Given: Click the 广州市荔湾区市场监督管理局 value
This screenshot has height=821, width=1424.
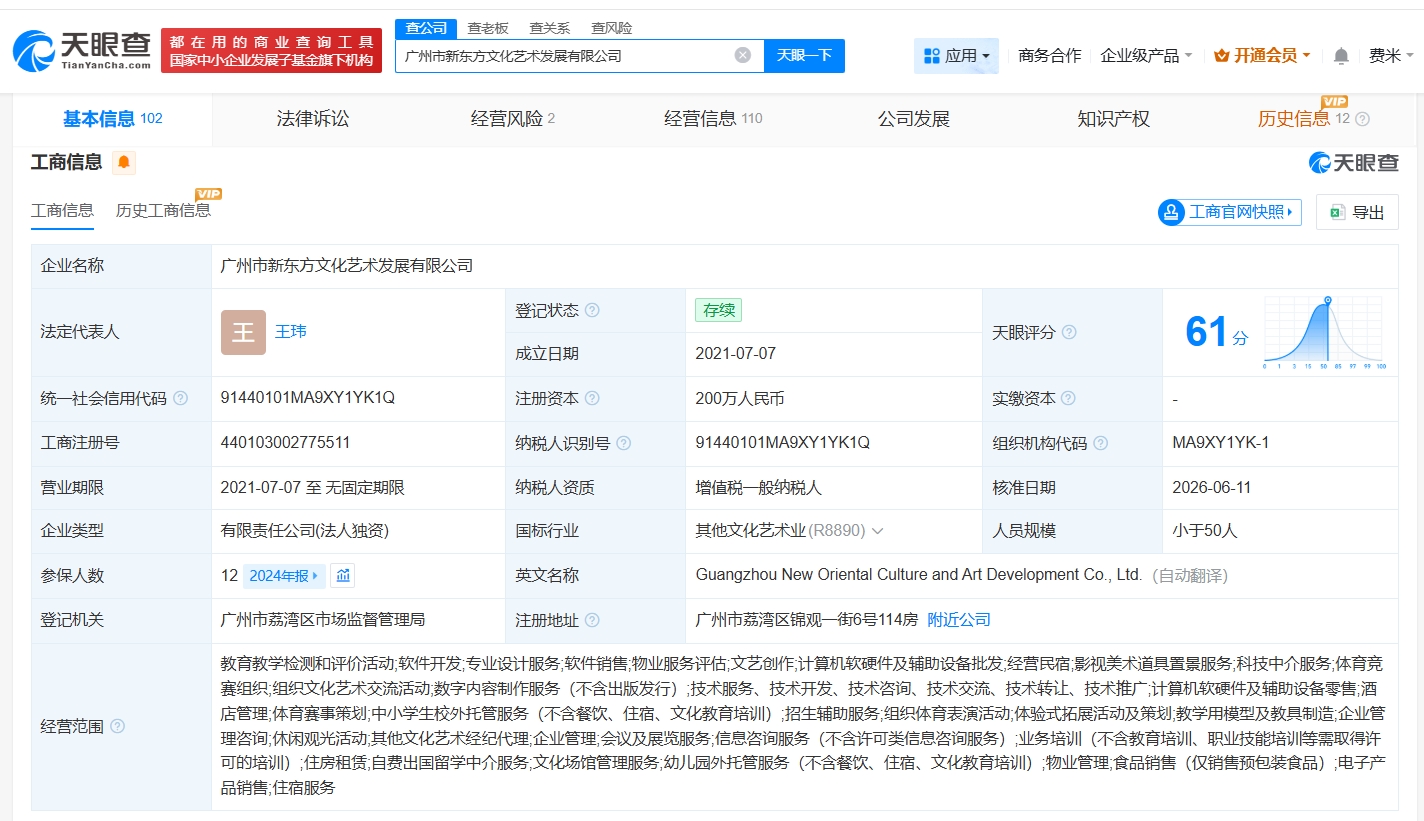Looking at the screenshot, I should point(323,620).
